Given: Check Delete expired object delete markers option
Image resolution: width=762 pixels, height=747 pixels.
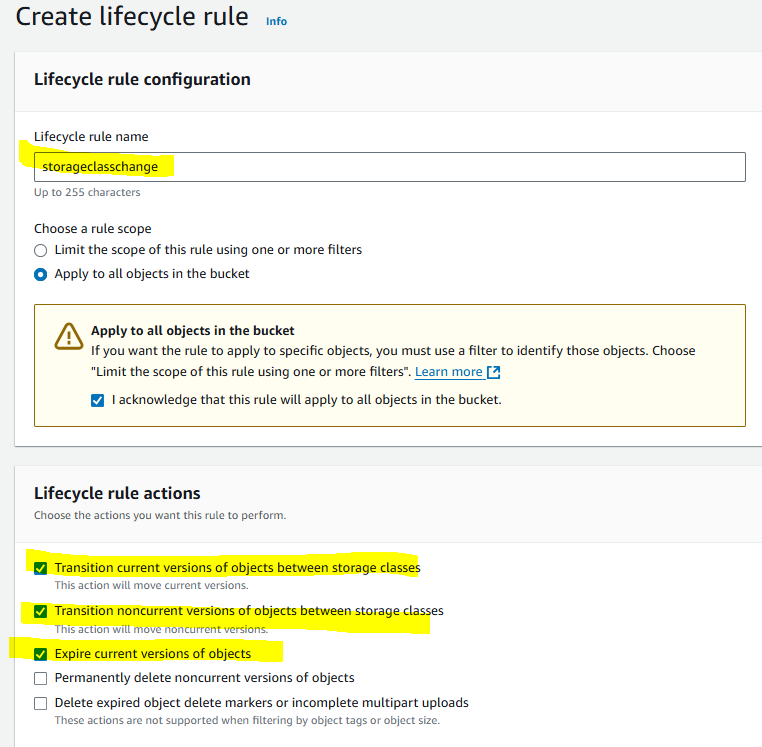Looking at the screenshot, I should pyautogui.click(x=41, y=703).
